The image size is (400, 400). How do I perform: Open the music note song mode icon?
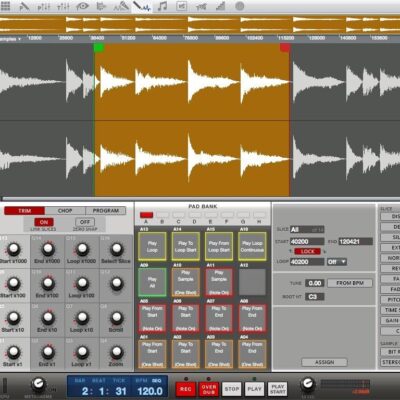162,6
